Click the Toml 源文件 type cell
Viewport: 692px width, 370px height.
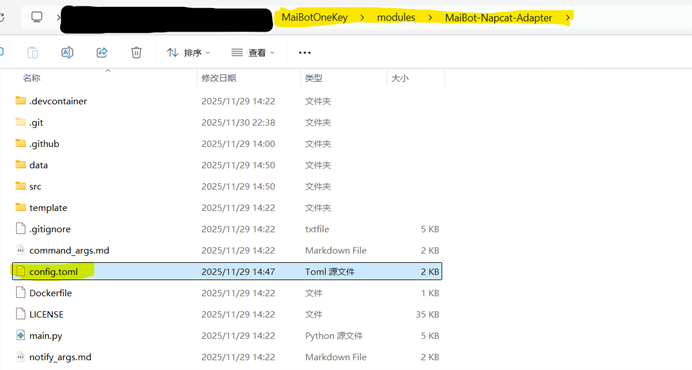point(330,272)
